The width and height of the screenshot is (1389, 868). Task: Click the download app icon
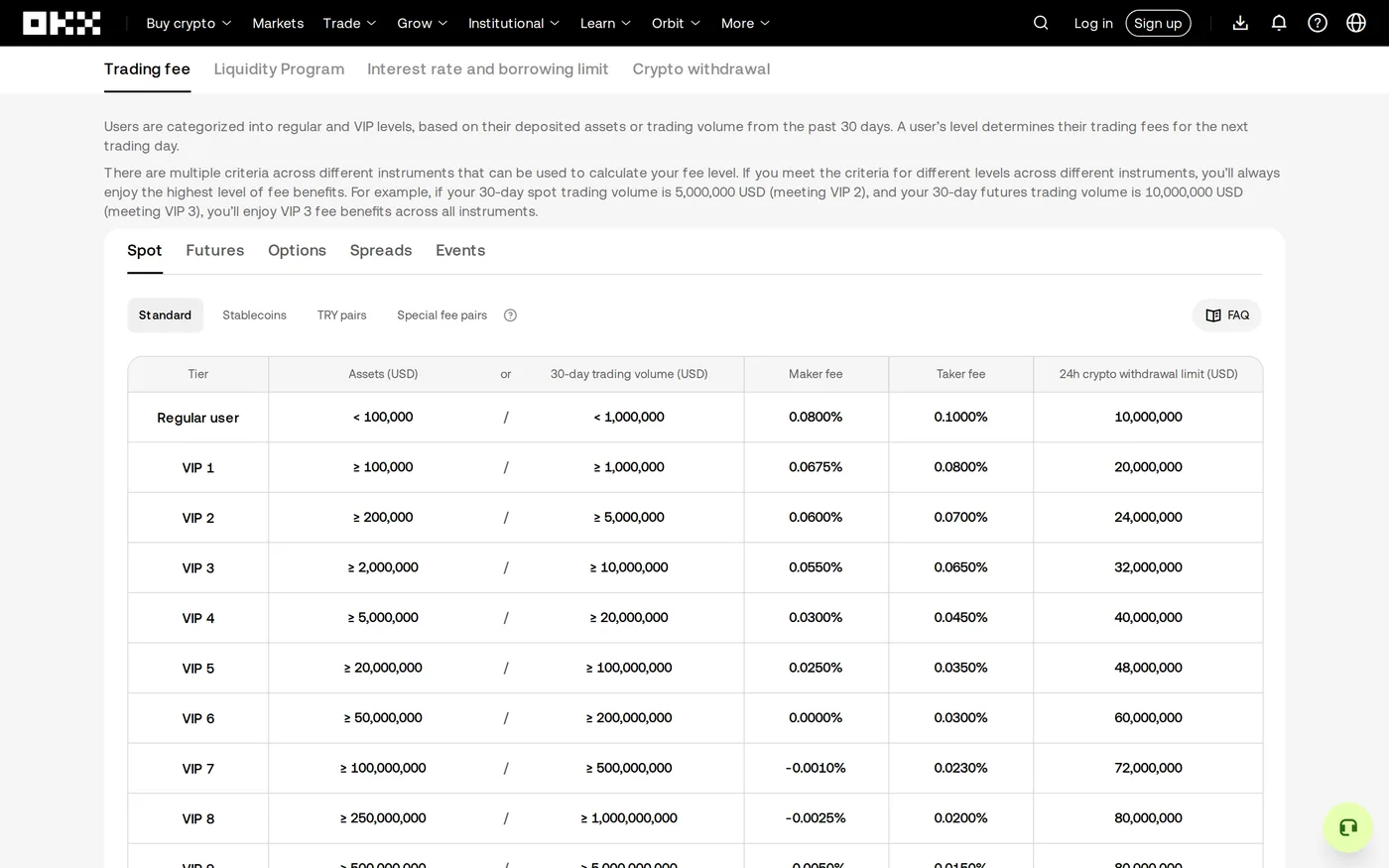point(1240,23)
